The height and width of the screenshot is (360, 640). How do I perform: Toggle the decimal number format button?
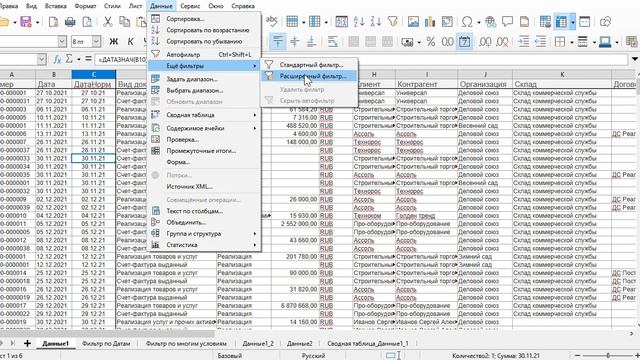point(448,42)
